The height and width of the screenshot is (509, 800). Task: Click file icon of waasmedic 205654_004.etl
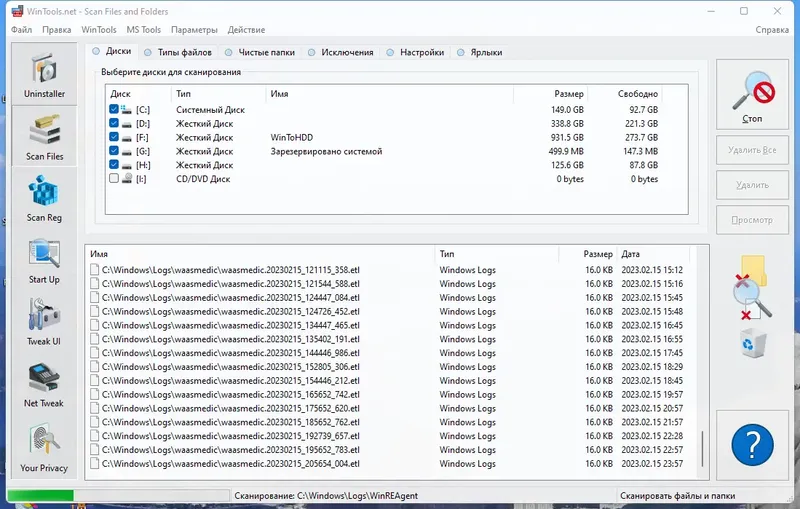point(94,464)
